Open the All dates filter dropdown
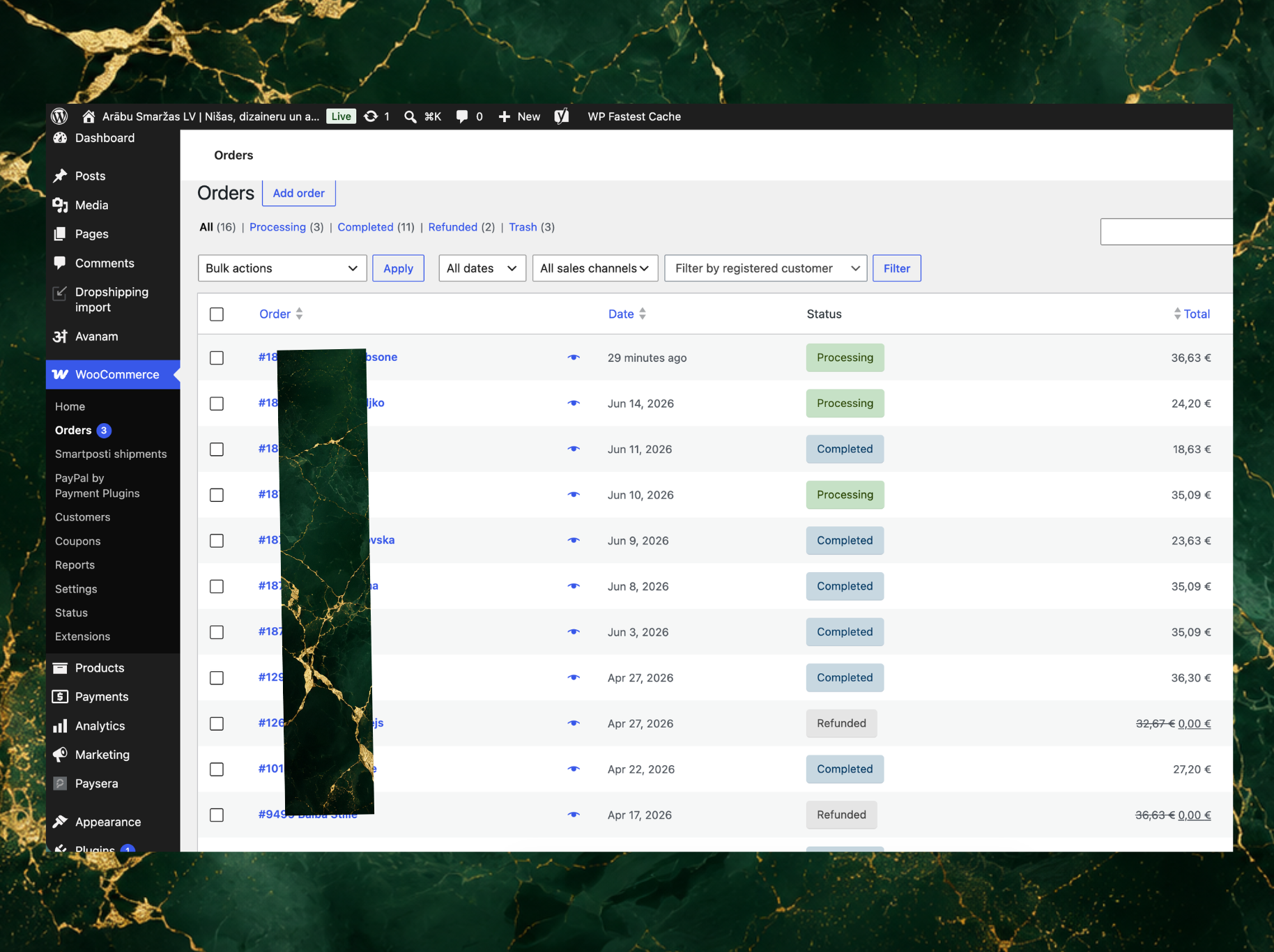Viewport: 1274px width, 952px height. tap(482, 268)
